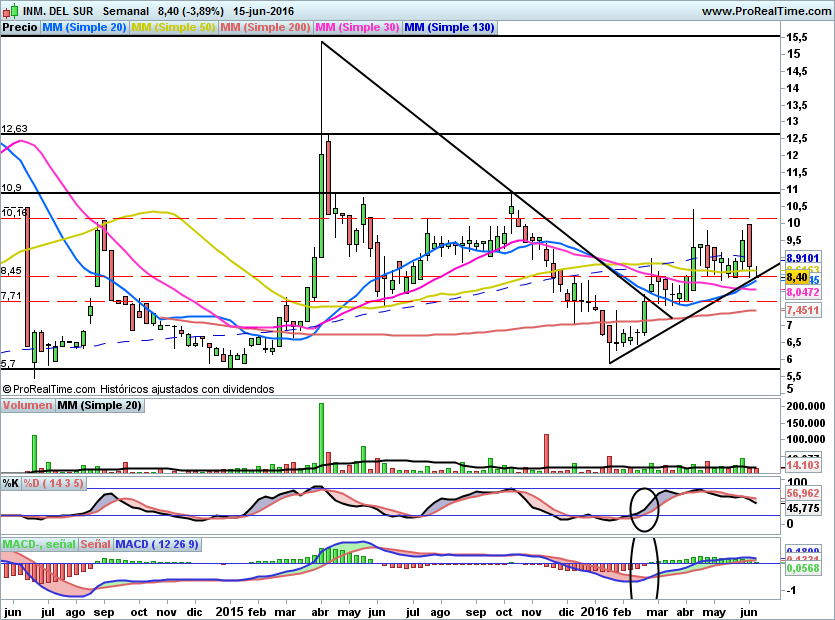
Task: Click the %K stochastic label
Action: coord(11,483)
